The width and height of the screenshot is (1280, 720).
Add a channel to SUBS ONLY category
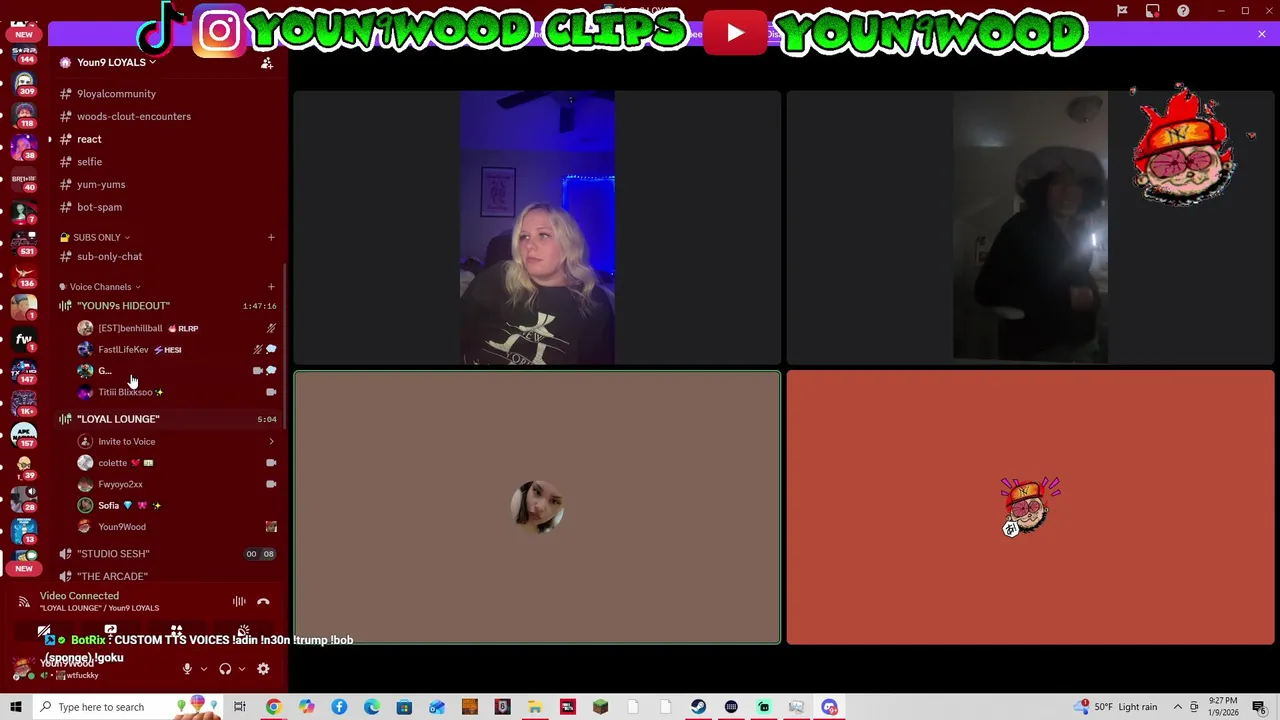click(271, 237)
